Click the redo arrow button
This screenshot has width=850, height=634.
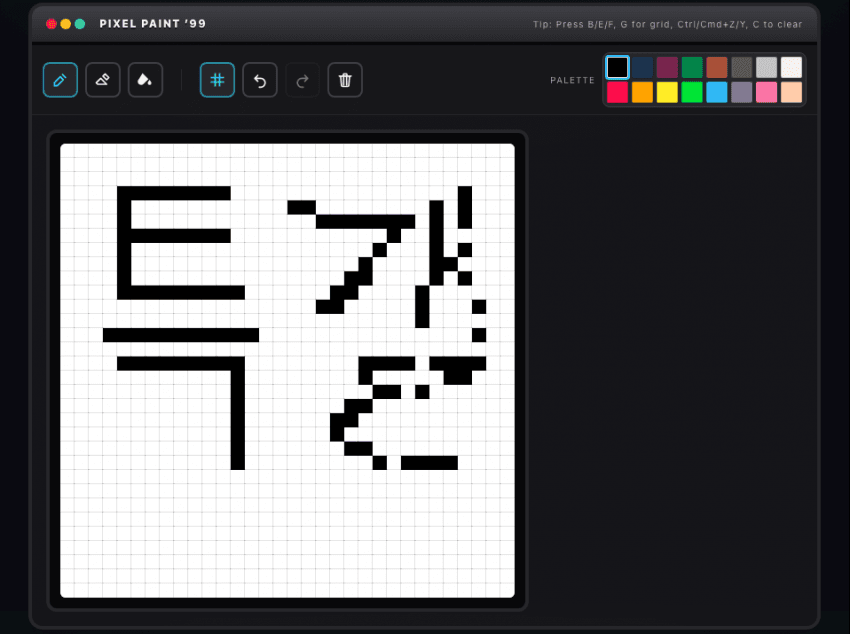[x=302, y=80]
